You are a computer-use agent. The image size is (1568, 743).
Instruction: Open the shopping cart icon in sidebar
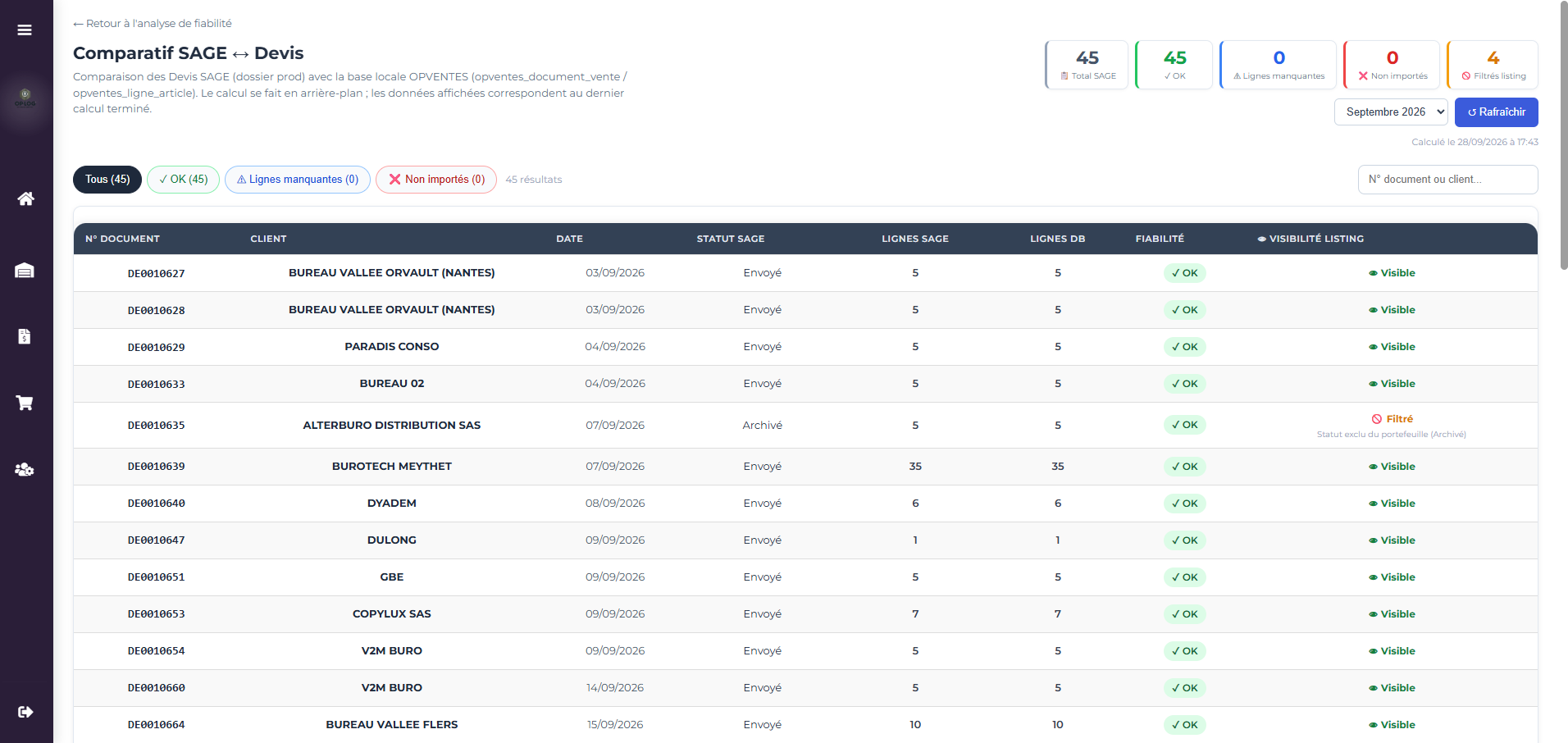pyautogui.click(x=25, y=403)
